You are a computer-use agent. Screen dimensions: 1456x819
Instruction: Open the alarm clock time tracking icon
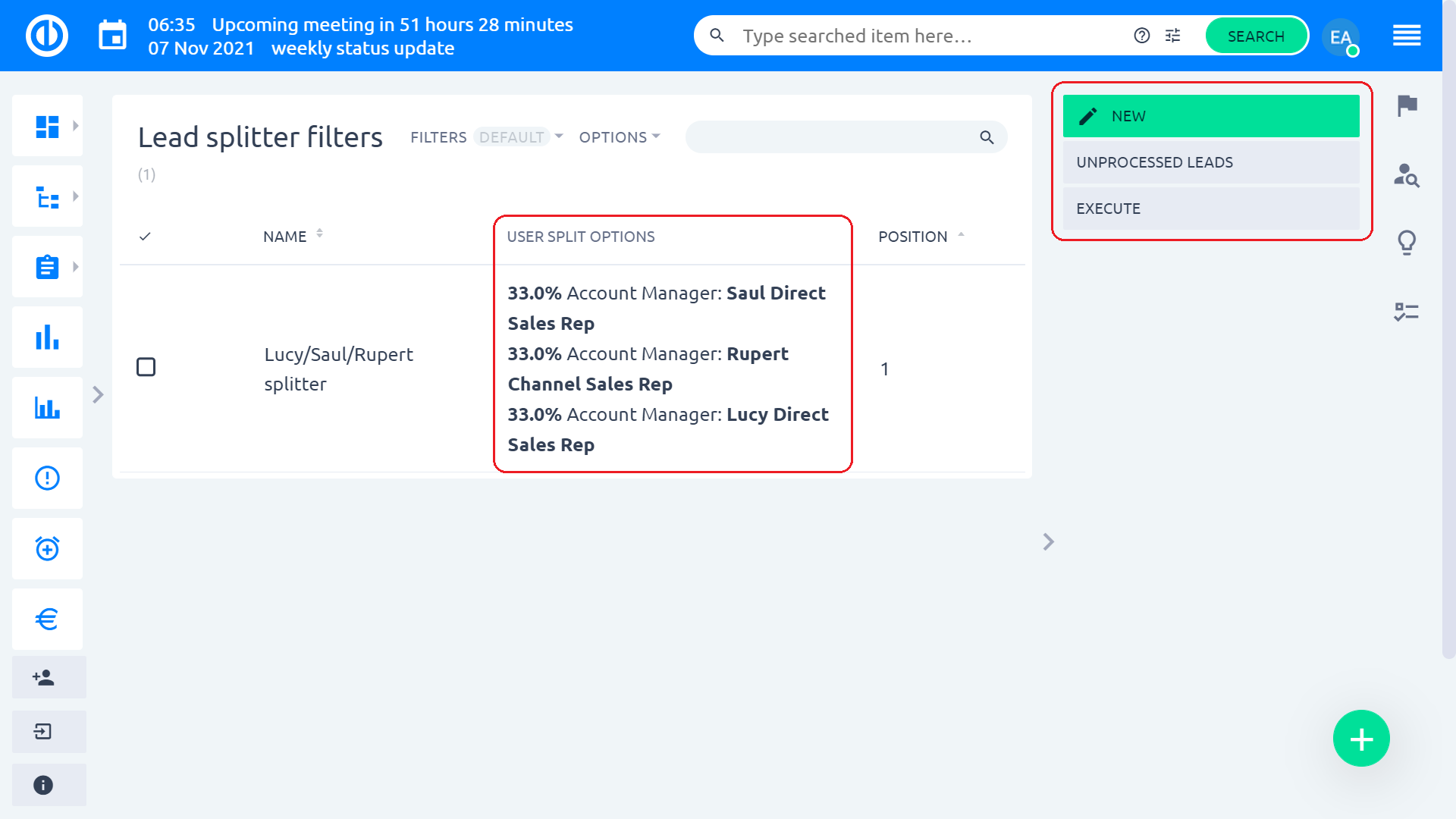click(x=47, y=548)
